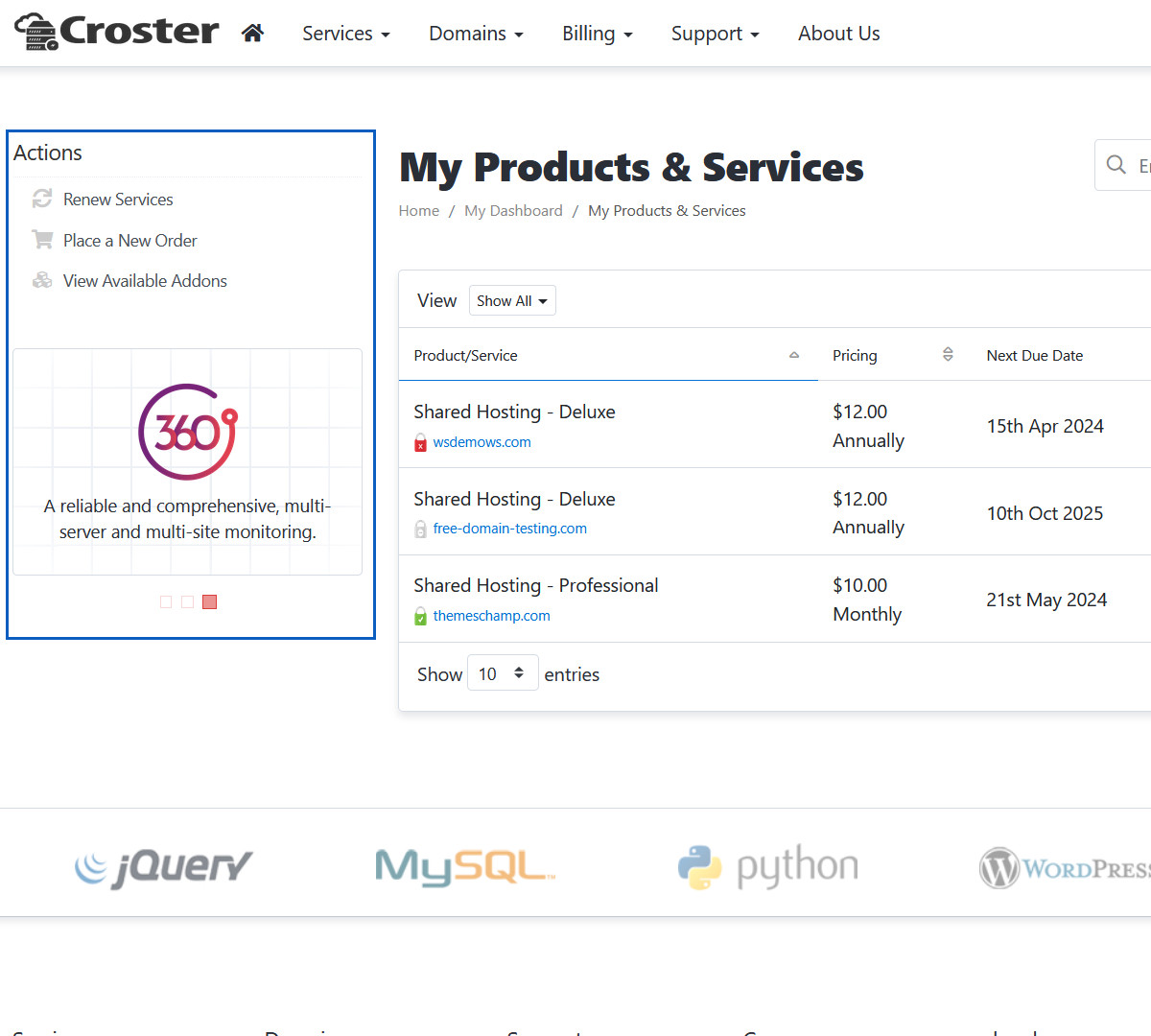This screenshot has width=1151, height=1036.
Task: Sort table by Pricing column
Action: pyautogui.click(x=855, y=356)
